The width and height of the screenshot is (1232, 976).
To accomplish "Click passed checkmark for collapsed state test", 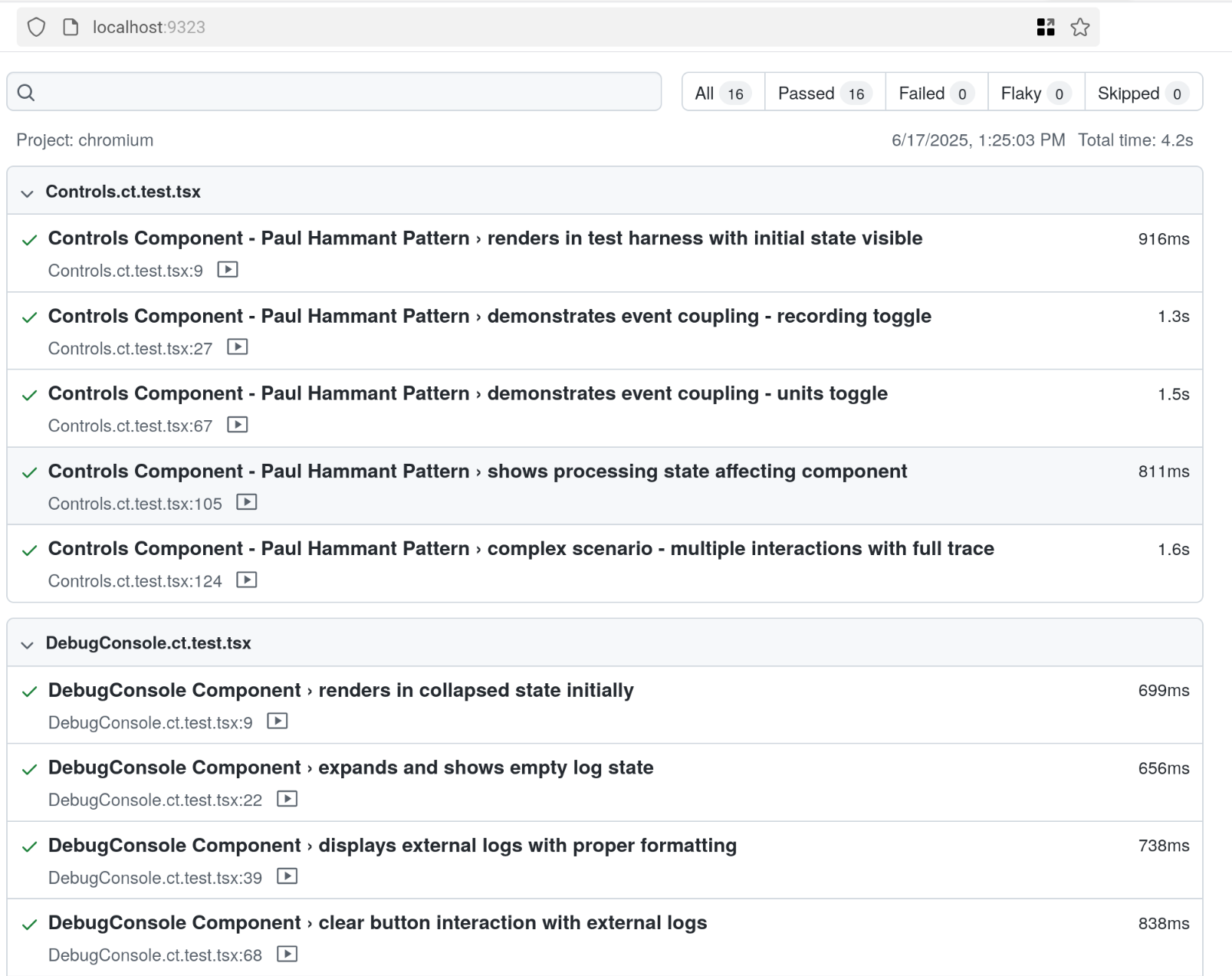I will pyautogui.click(x=30, y=692).
